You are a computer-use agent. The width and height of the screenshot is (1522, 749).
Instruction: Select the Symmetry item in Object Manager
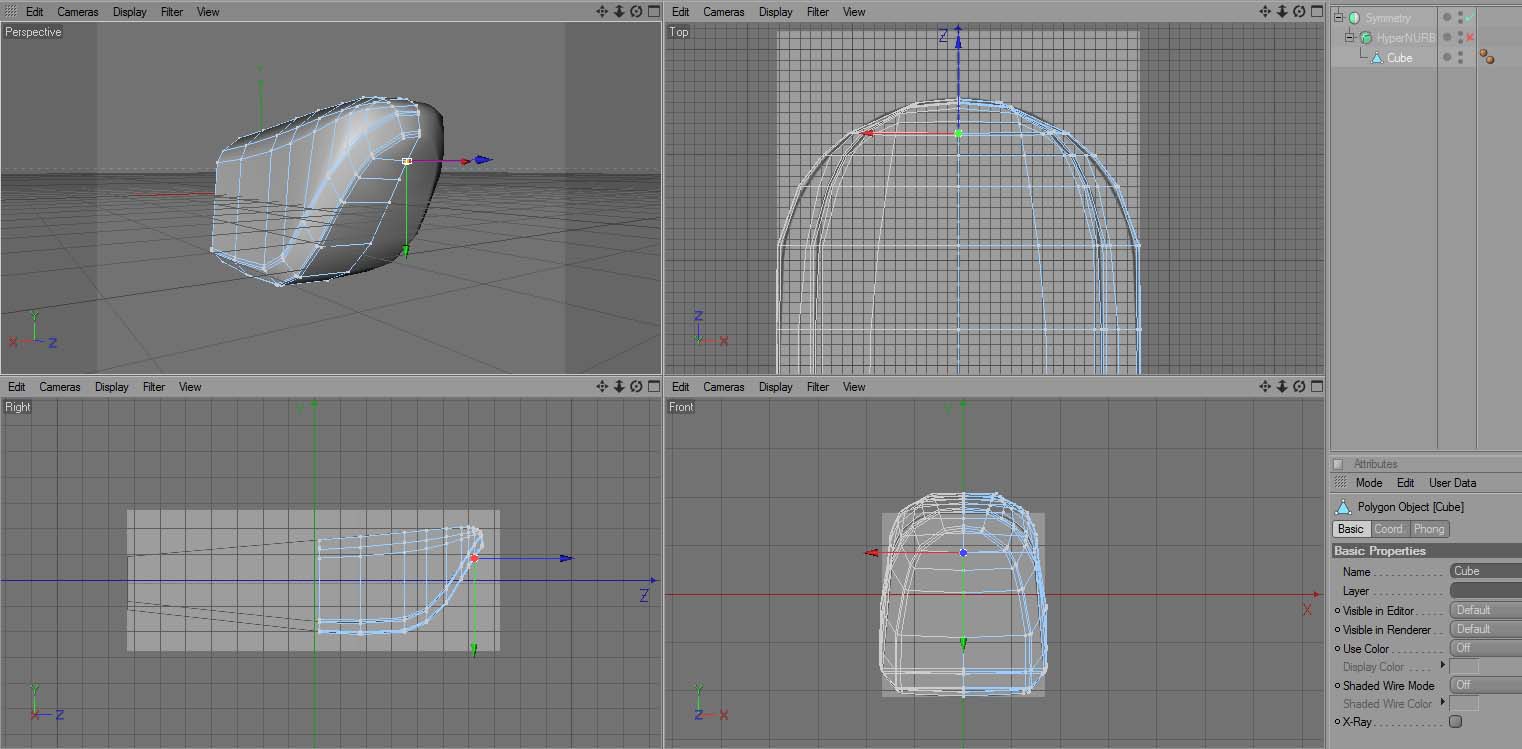point(1388,18)
